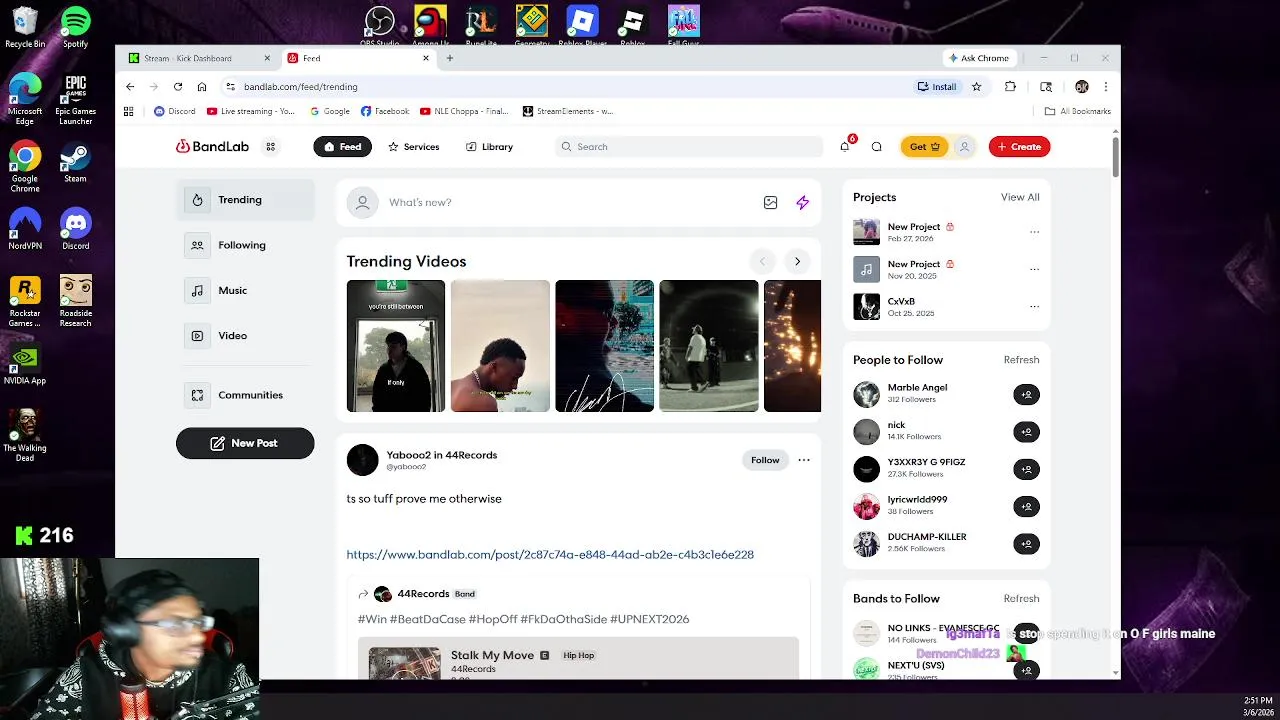Open Library in top navigation
The image size is (1280, 720).
point(489,147)
